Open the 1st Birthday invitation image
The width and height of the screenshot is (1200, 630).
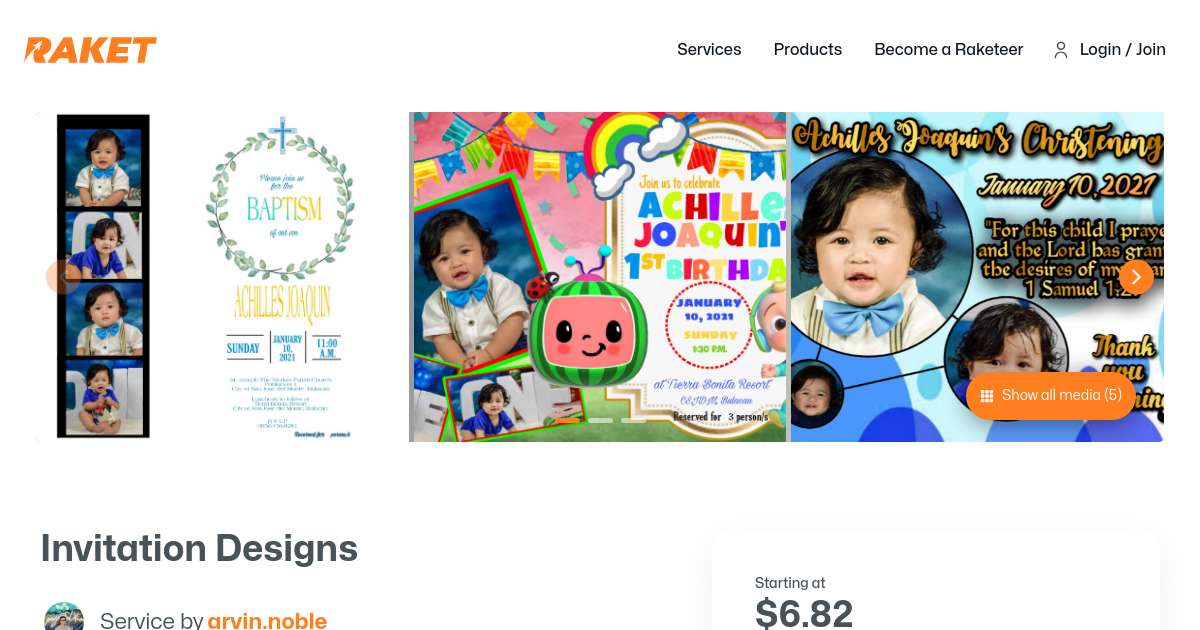598,277
